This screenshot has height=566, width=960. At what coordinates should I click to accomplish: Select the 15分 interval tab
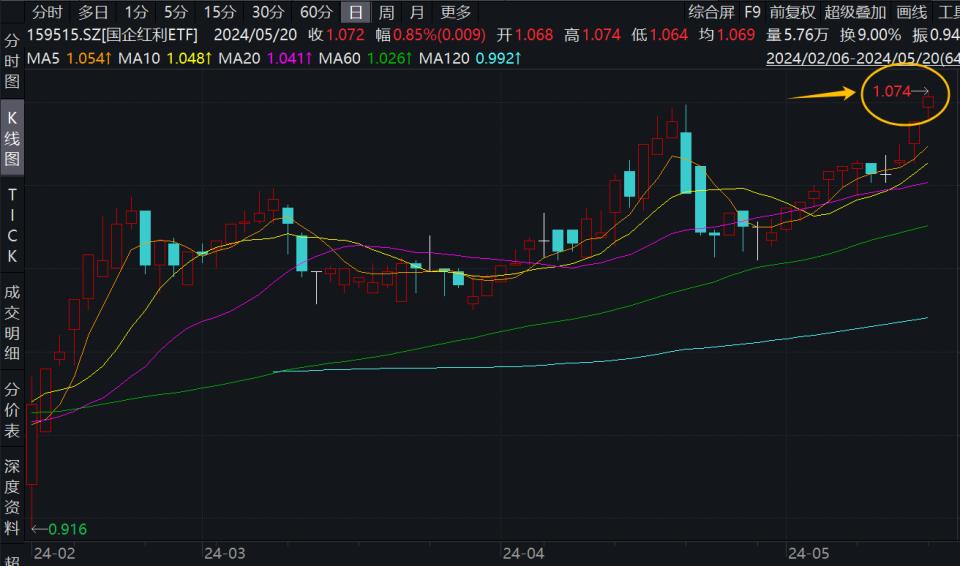(220, 12)
